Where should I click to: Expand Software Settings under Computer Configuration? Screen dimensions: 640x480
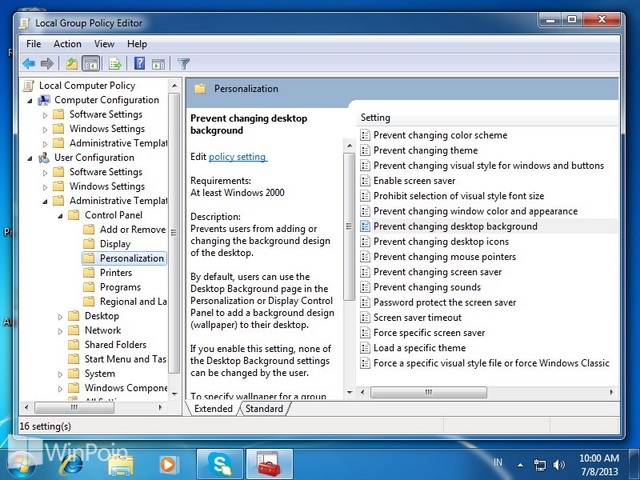(x=45, y=115)
